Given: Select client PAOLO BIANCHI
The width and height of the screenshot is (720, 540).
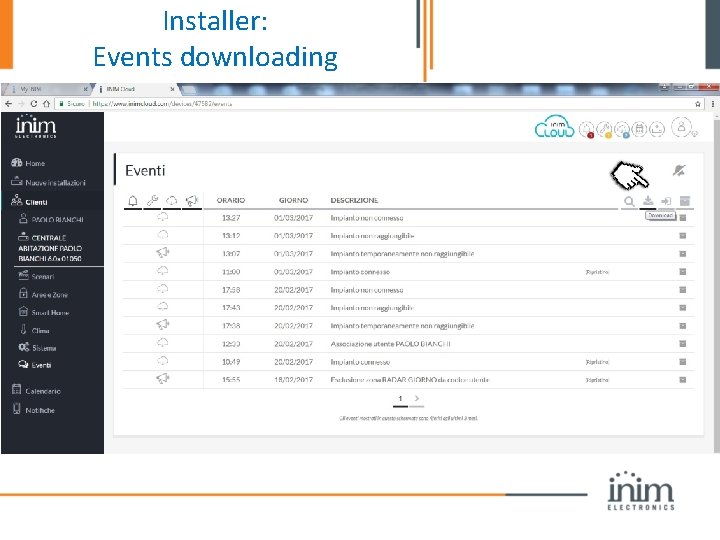Looking at the screenshot, I should point(51,219).
